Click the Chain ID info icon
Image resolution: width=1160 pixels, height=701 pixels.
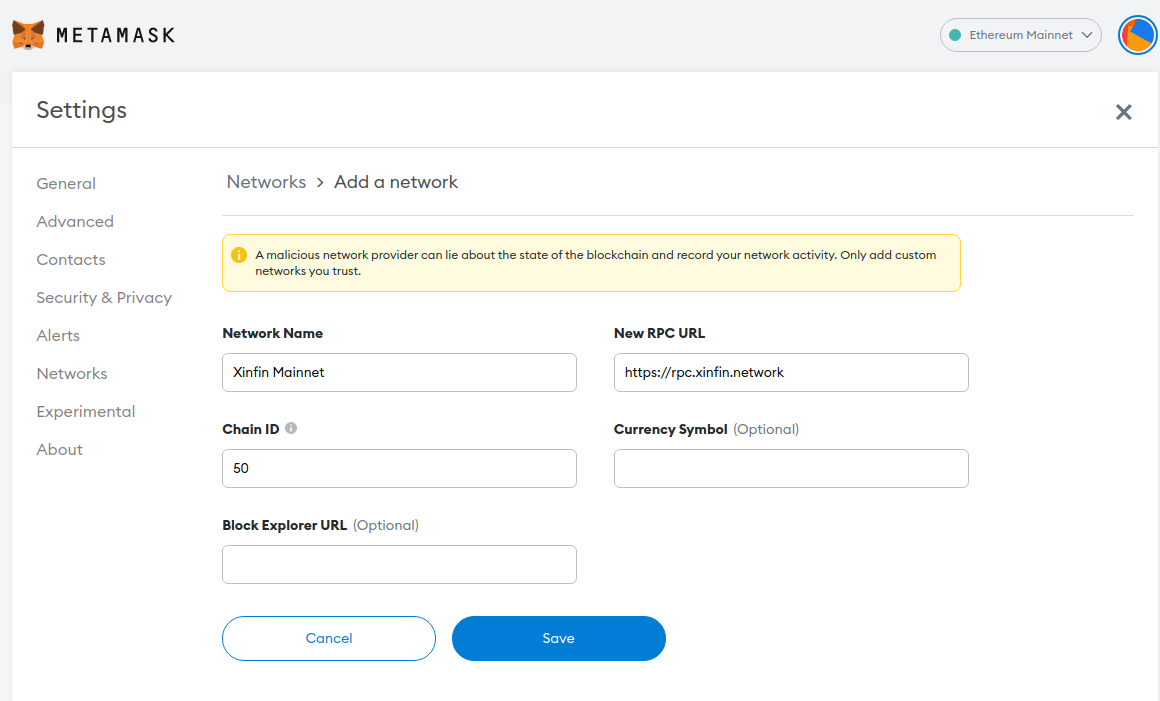click(291, 427)
